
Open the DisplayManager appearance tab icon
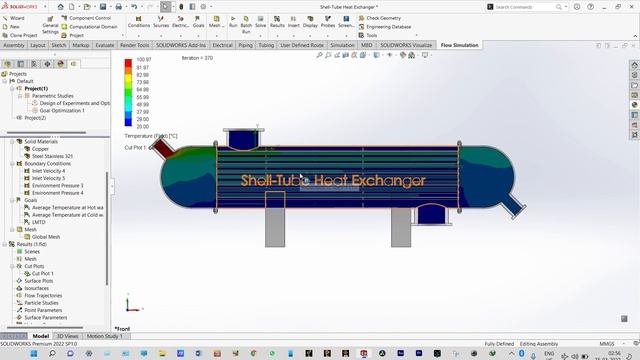[60, 64]
